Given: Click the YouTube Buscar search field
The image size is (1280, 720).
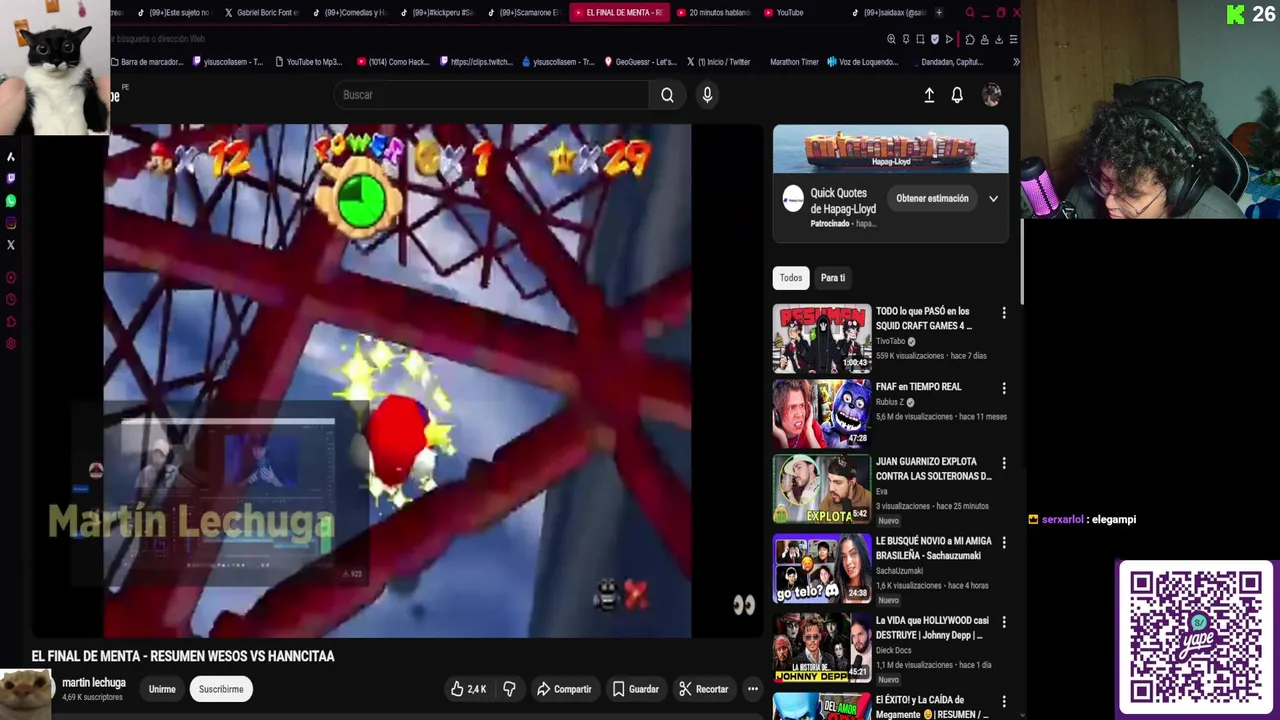Looking at the screenshot, I should [x=492, y=95].
